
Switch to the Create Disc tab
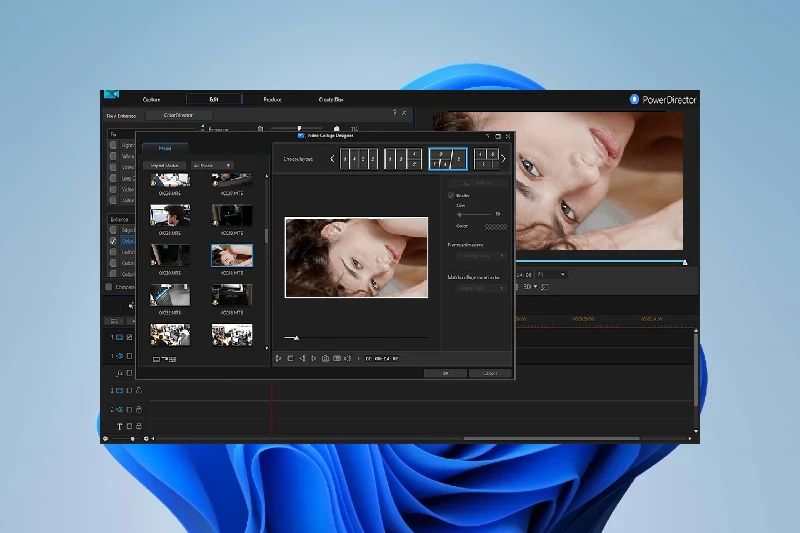click(x=331, y=99)
